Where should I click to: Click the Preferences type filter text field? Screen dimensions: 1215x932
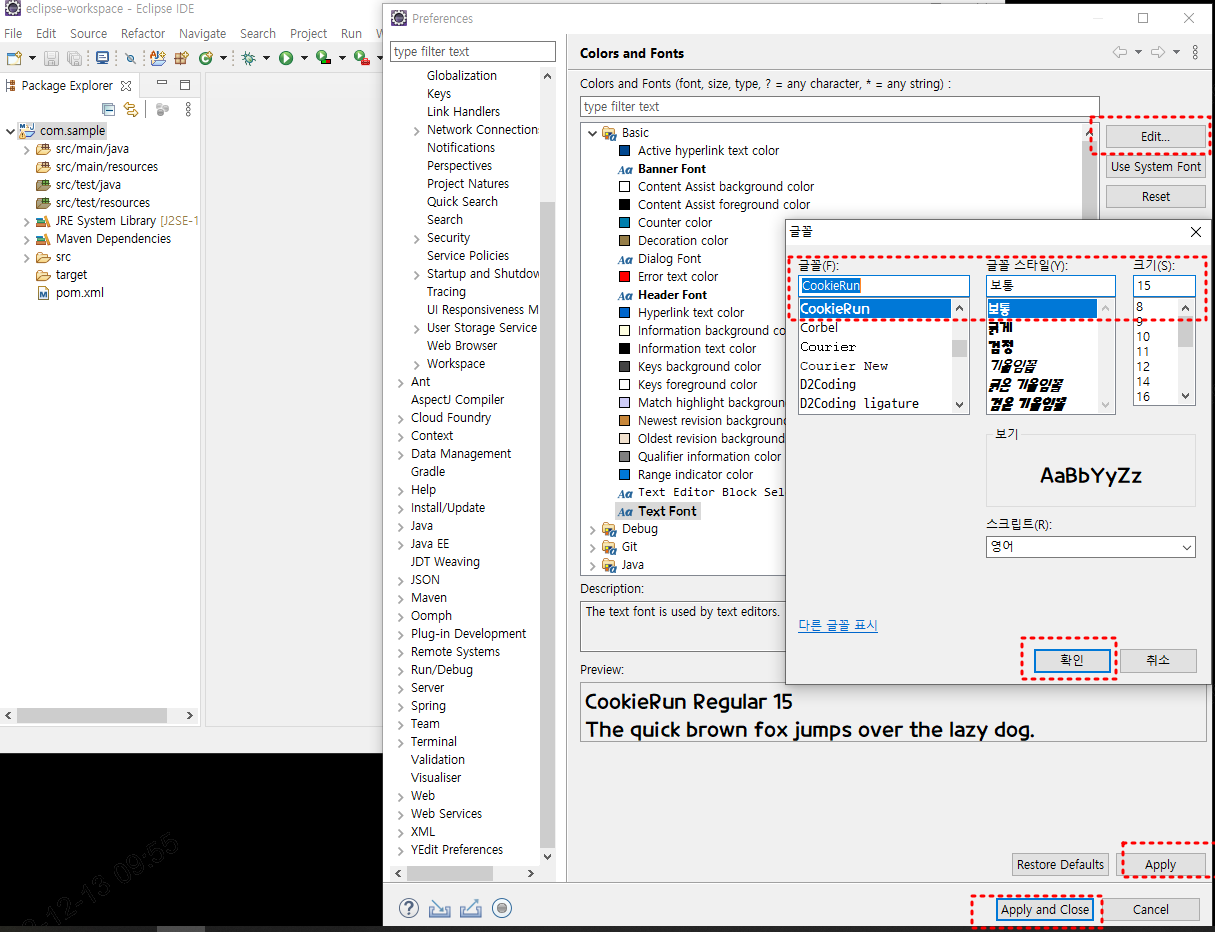[x=473, y=51]
